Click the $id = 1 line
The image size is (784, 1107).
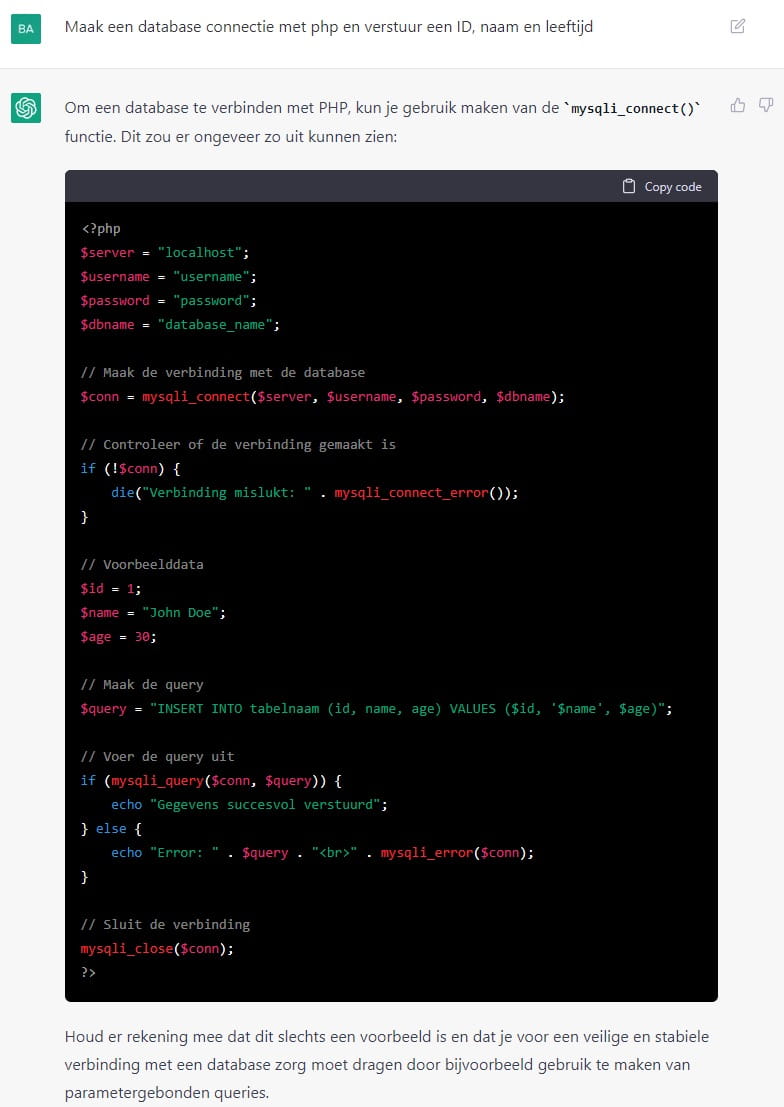coord(111,589)
